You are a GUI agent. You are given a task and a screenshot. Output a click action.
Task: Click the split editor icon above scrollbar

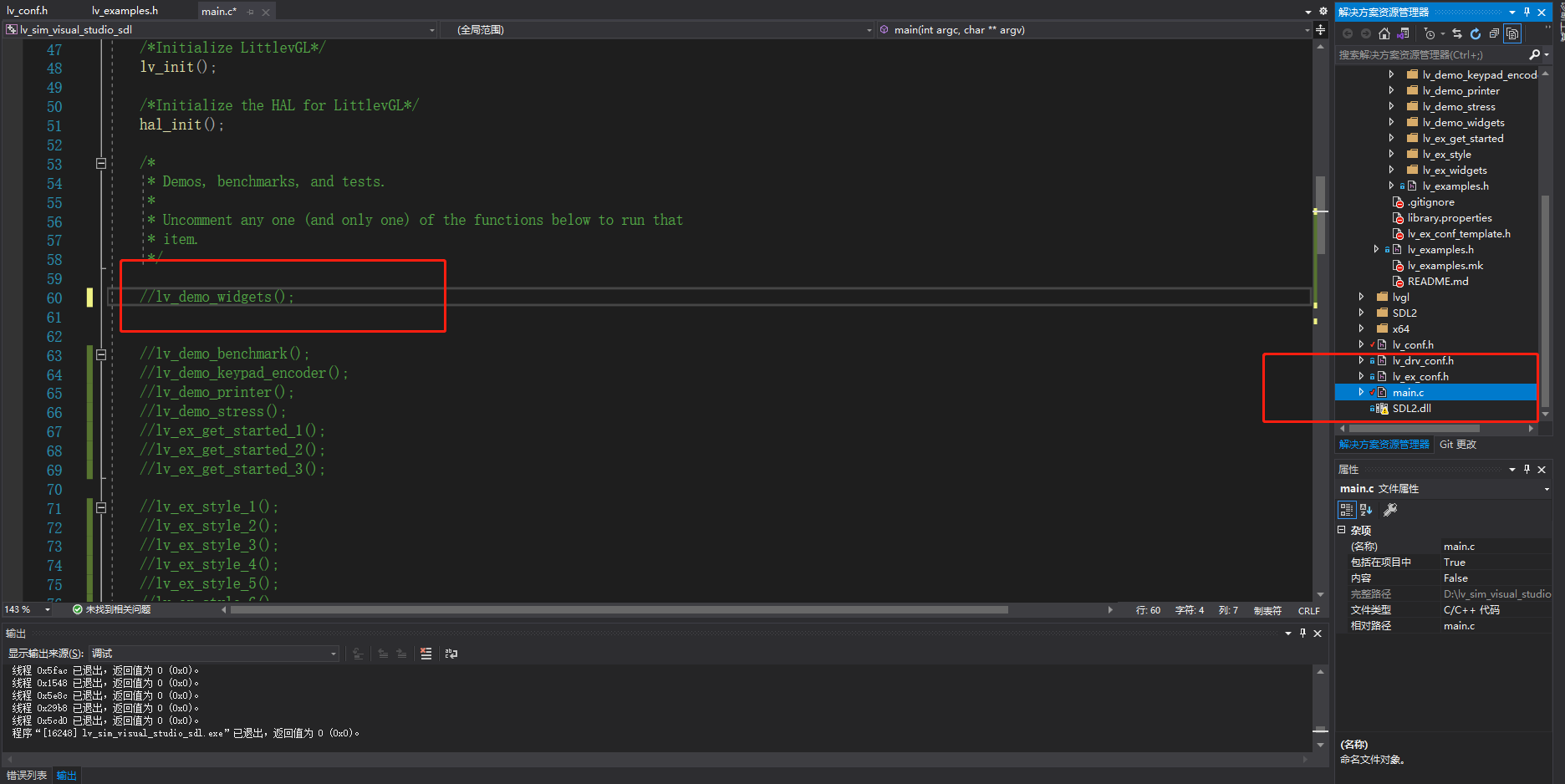tap(1320, 29)
